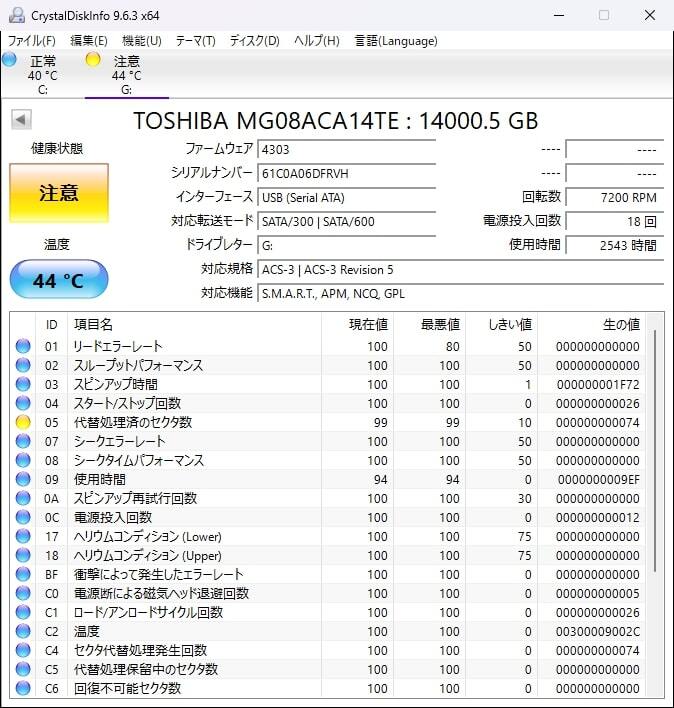
Task: Select the C: drive tab (正常 40 °C)
Action: [42, 75]
